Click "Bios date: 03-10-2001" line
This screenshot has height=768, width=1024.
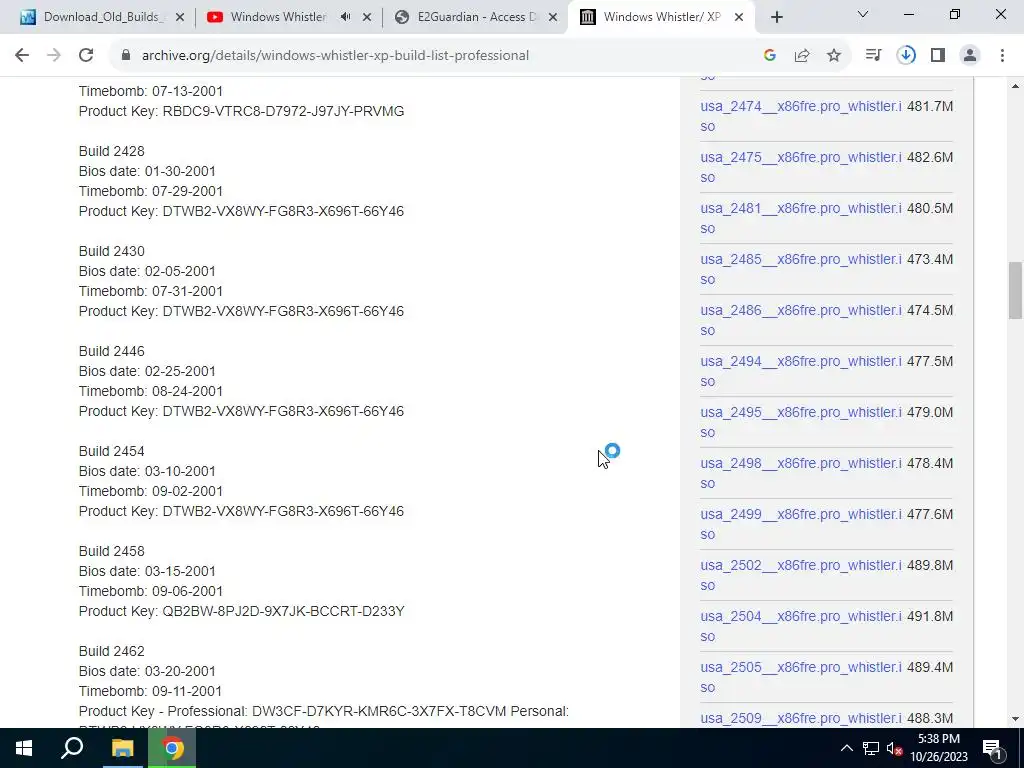(x=147, y=471)
